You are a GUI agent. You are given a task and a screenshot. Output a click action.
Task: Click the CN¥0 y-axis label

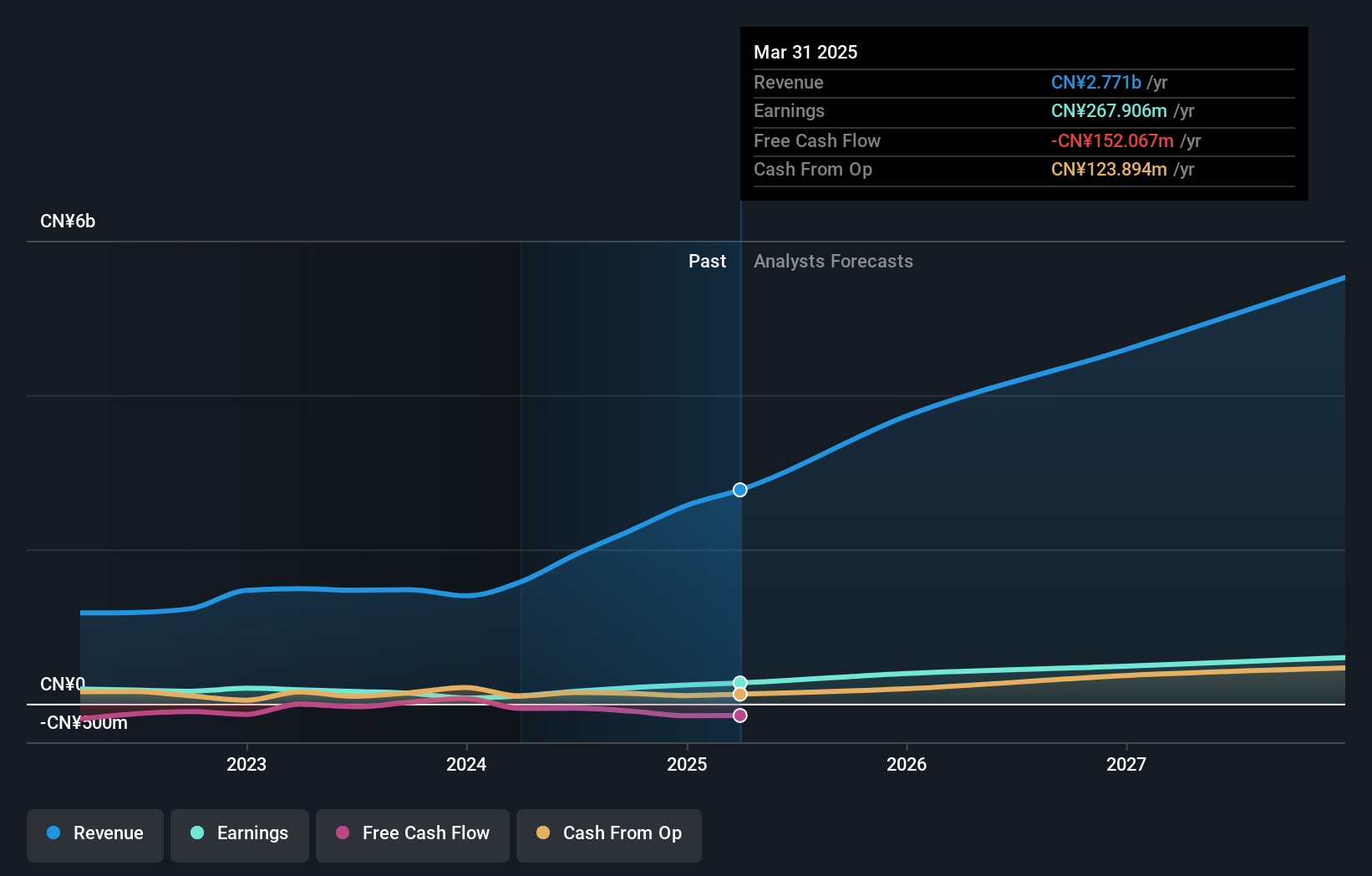pos(63,685)
